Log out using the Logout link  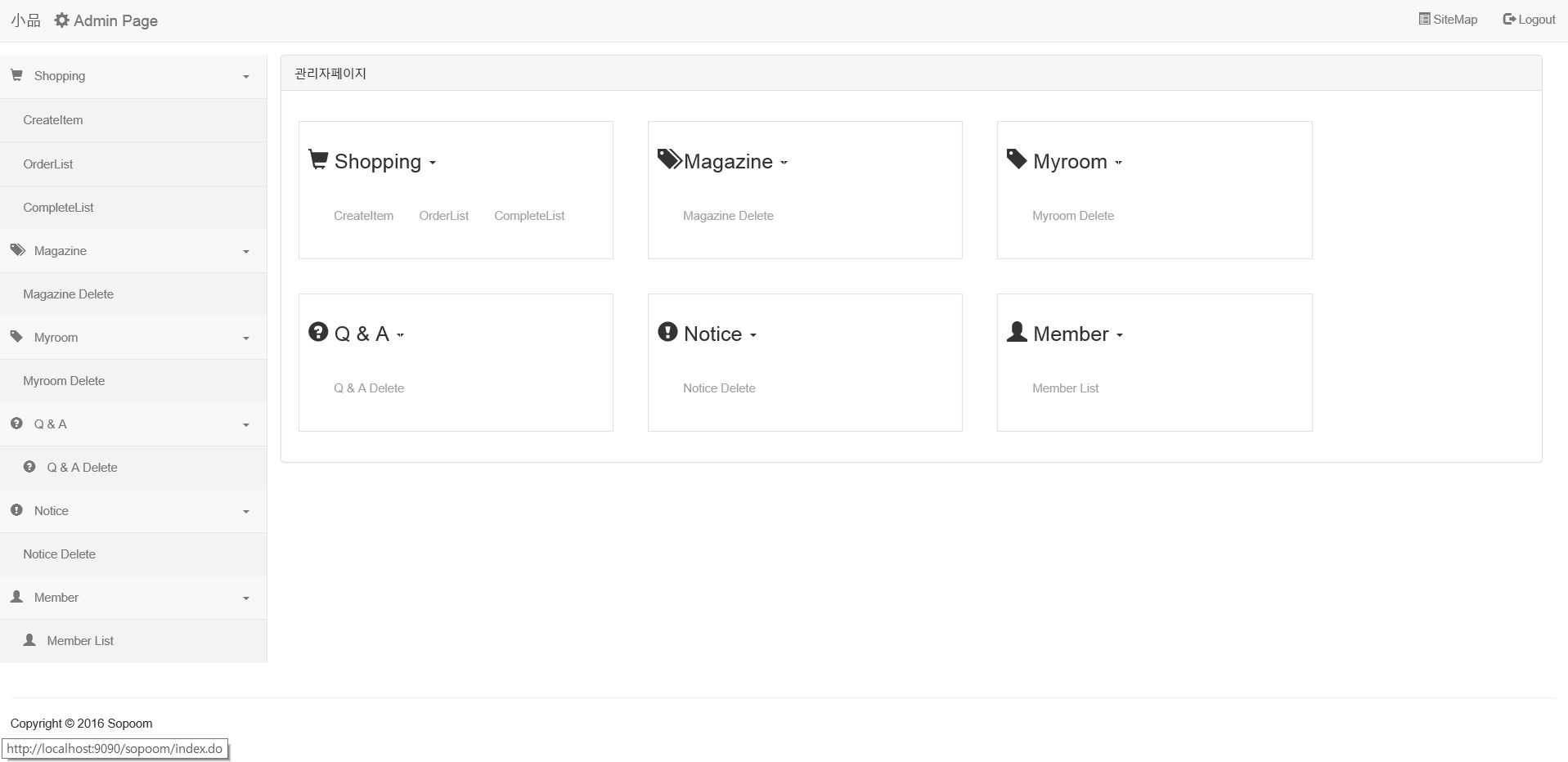1529,20
